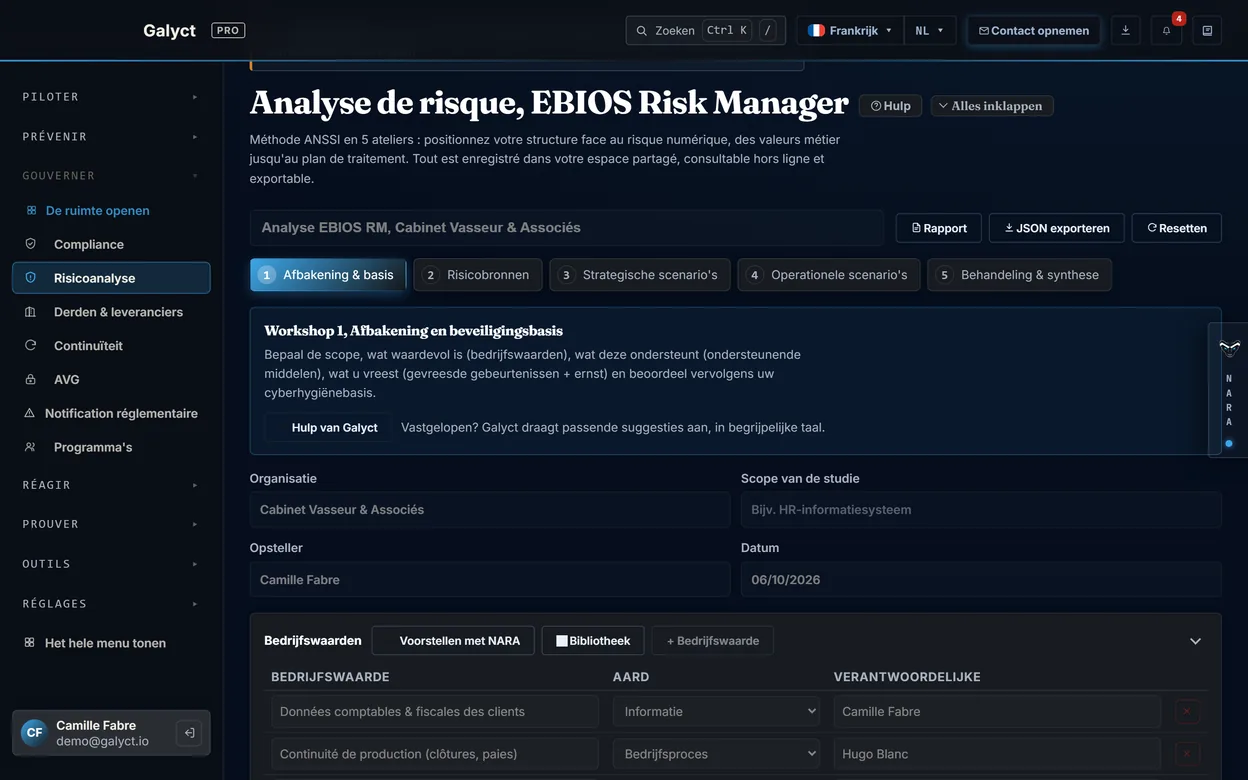Open Risicoanalyse in the sidebar
The height and width of the screenshot is (780, 1248).
111,278
